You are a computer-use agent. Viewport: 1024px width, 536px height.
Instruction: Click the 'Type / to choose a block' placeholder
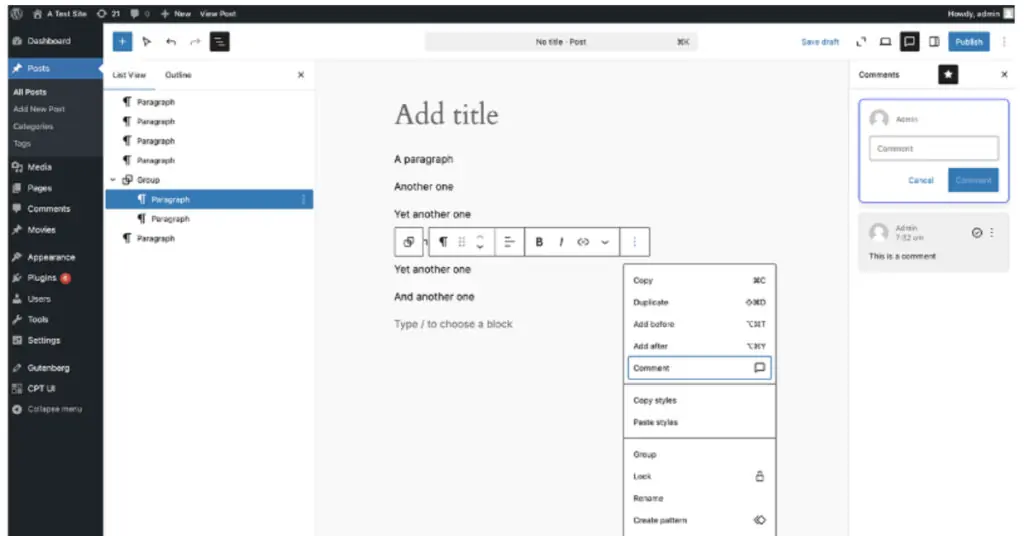[453, 324]
